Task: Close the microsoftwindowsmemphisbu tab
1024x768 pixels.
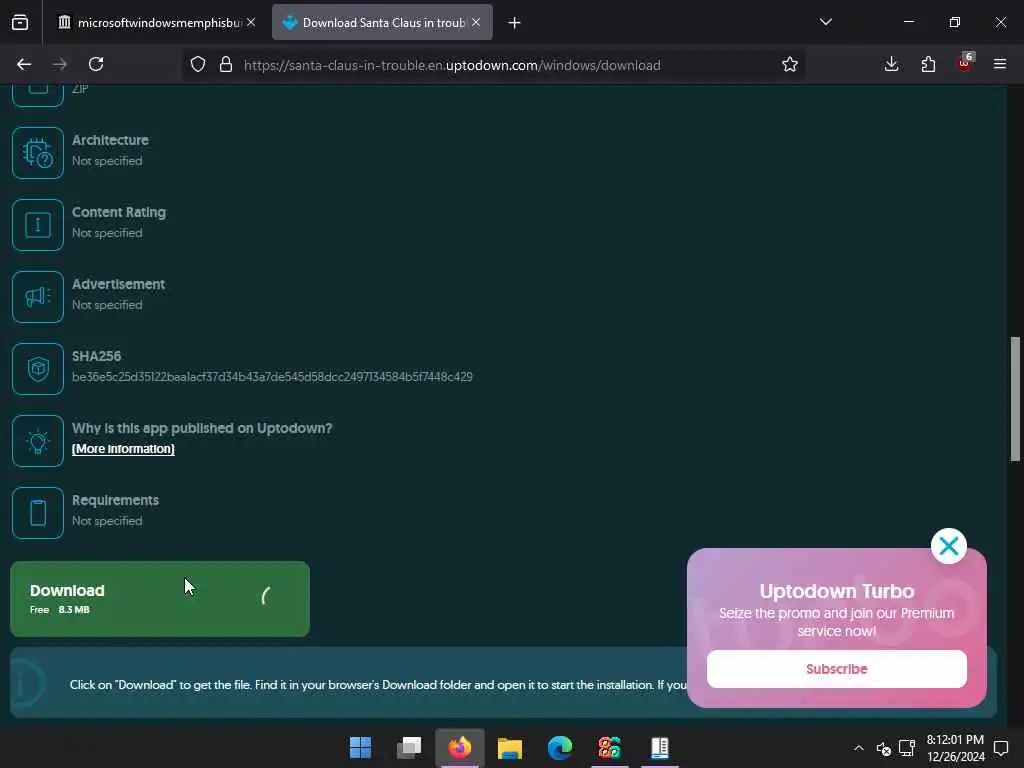Action: 251,22
